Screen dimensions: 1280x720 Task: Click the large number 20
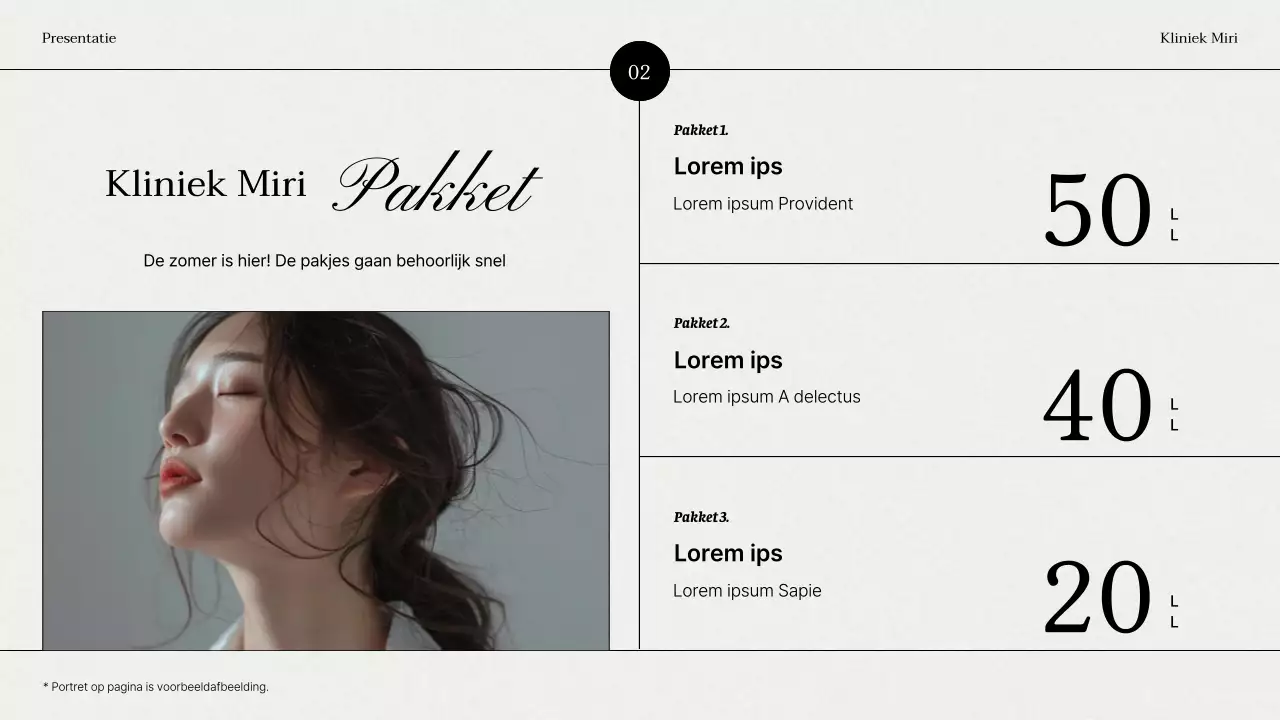point(1098,598)
